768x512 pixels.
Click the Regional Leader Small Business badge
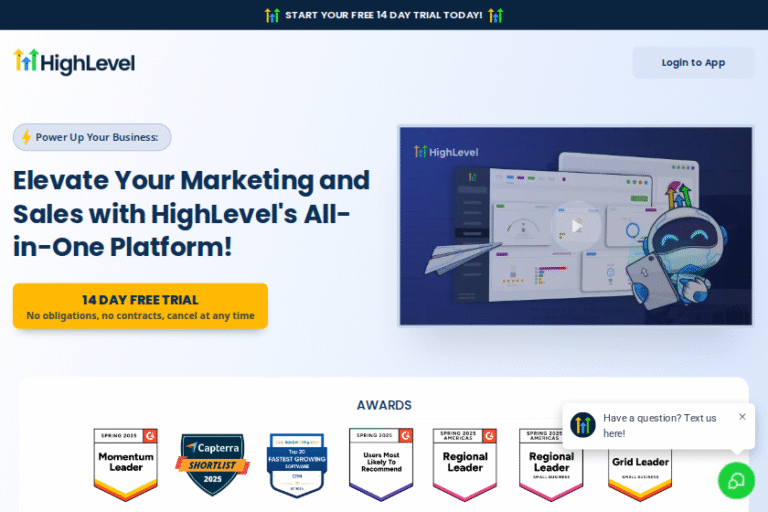pos(551,464)
